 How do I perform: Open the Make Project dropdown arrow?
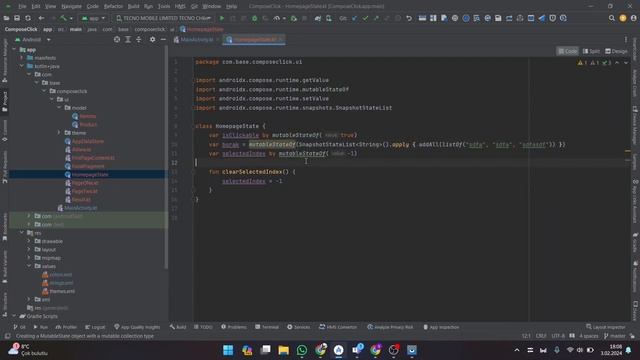(71, 18)
